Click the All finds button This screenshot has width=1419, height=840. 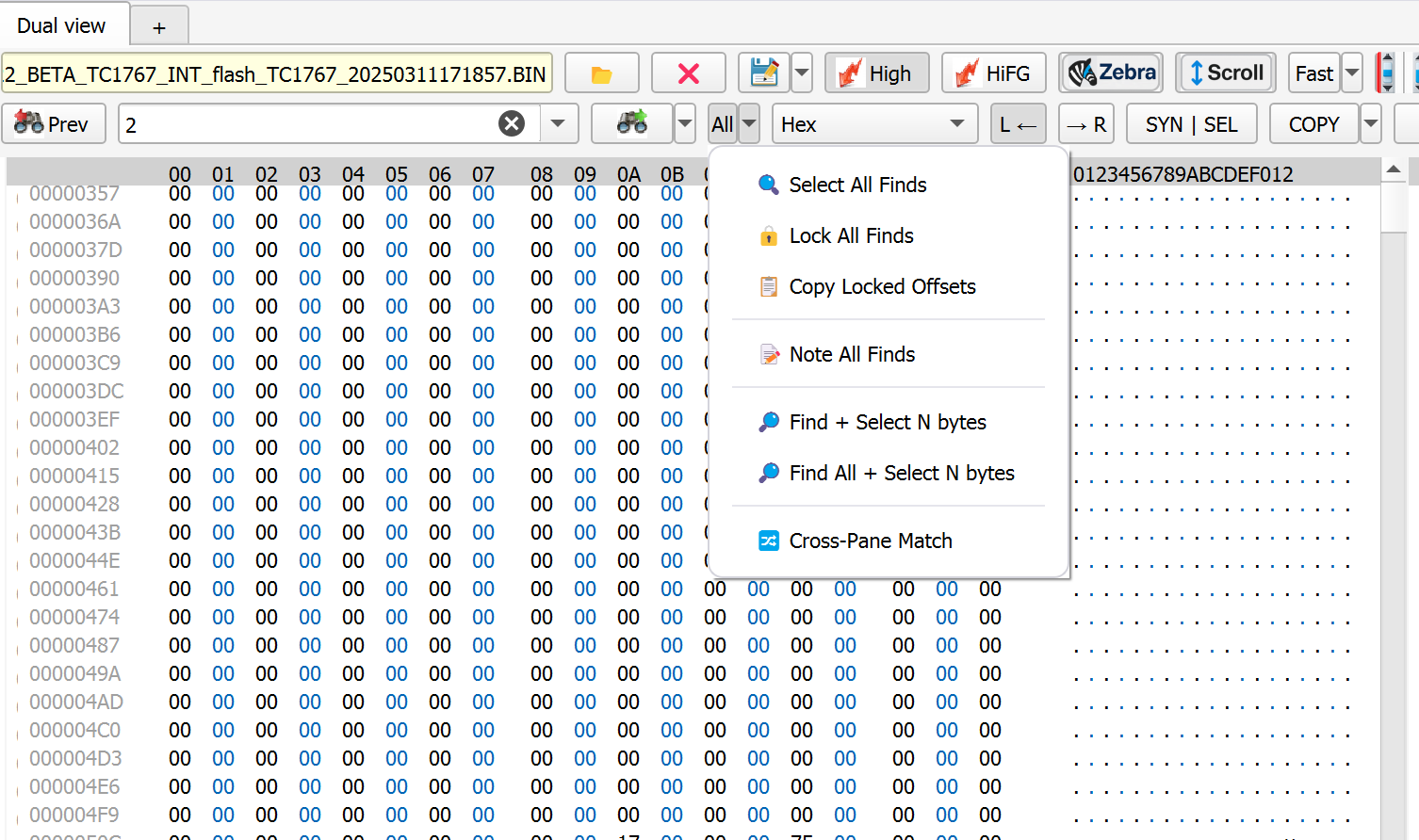point(723,124)
